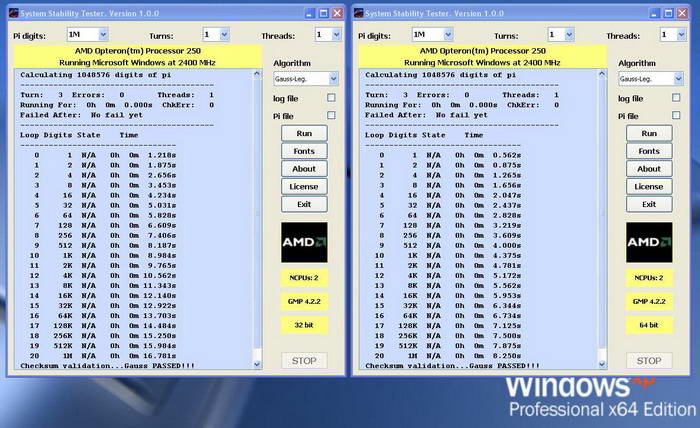Open Fonts in the 64 bit window
700x428 pixels.
coord(649,151)
